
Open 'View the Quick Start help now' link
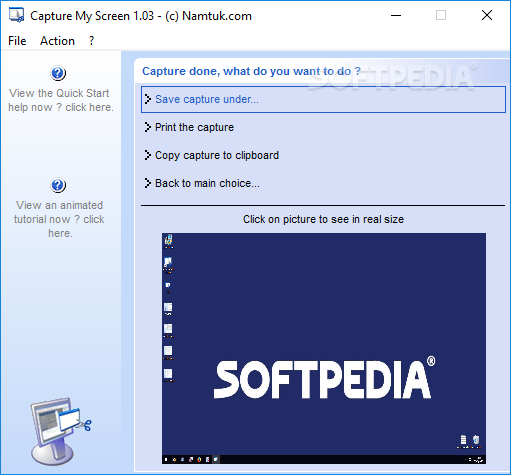61,100
